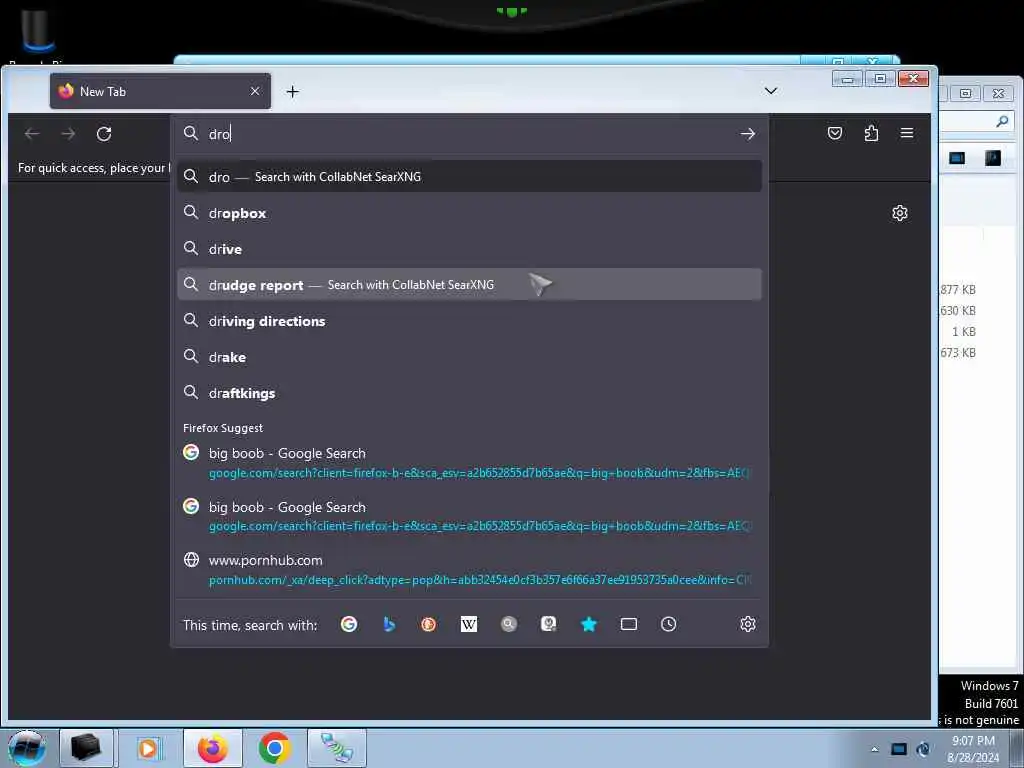Open search settings gear in the urlbar dropdown
The height and width of the screenshot is (768, 1024).
(748, 624)
